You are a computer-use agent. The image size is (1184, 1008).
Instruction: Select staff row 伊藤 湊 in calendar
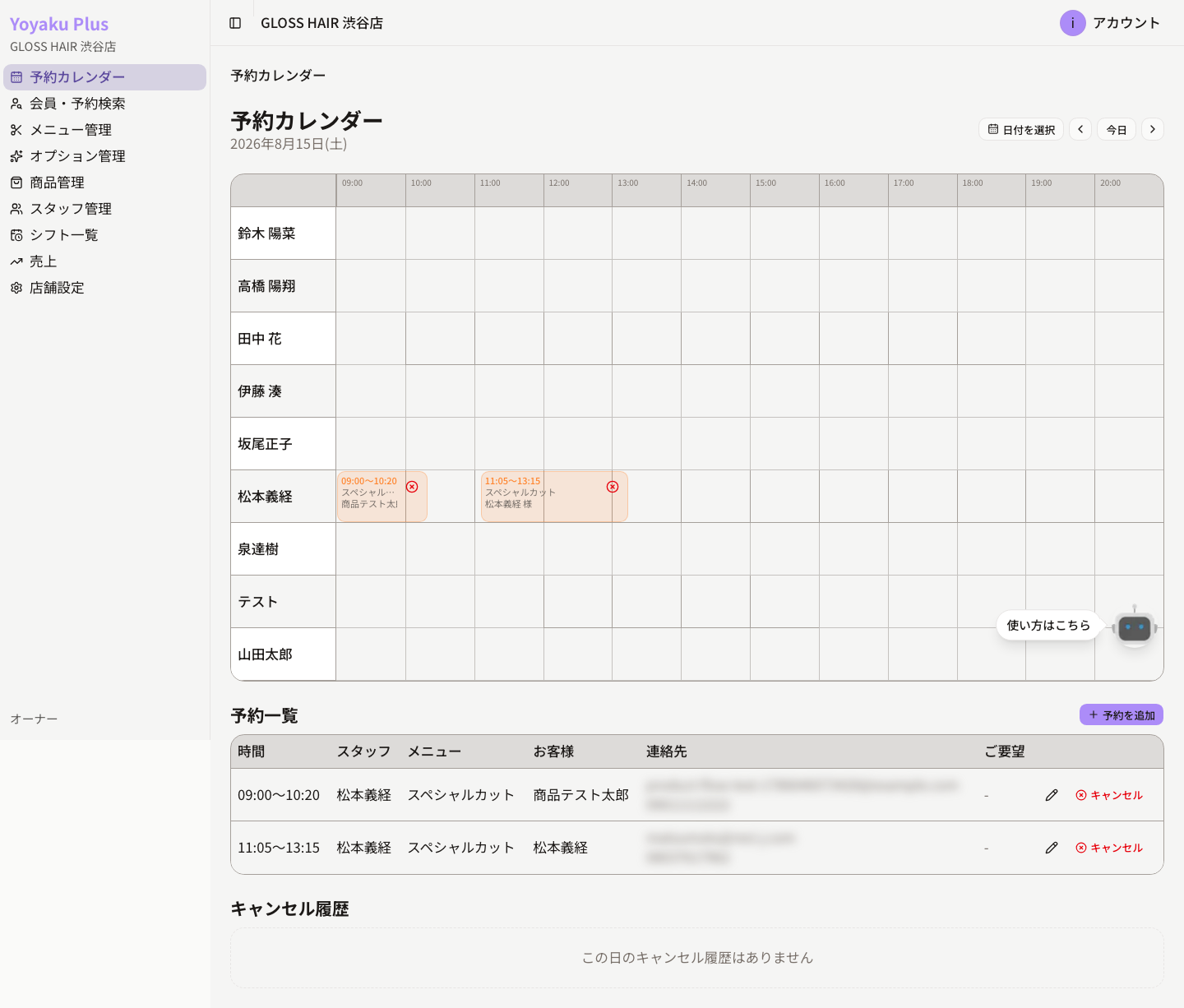283,391
